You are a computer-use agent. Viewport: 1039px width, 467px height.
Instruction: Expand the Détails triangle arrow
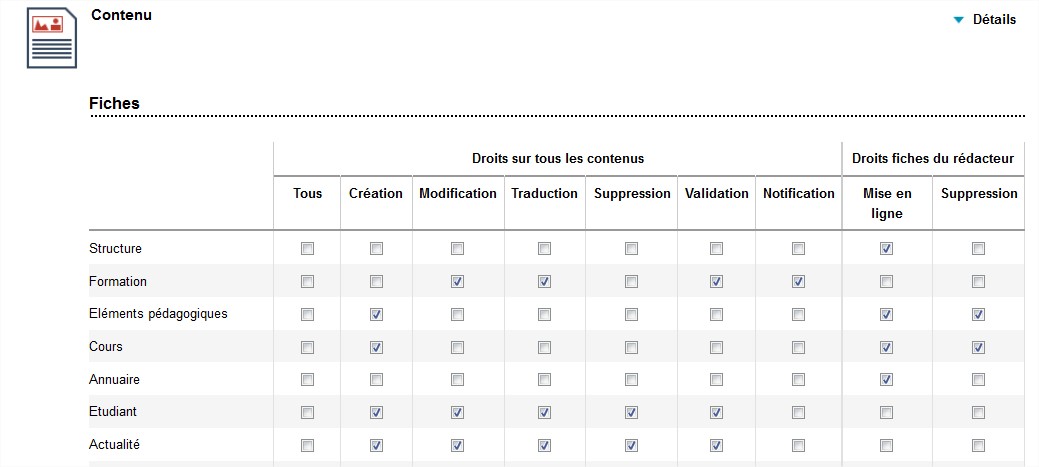tap(958, 20)
